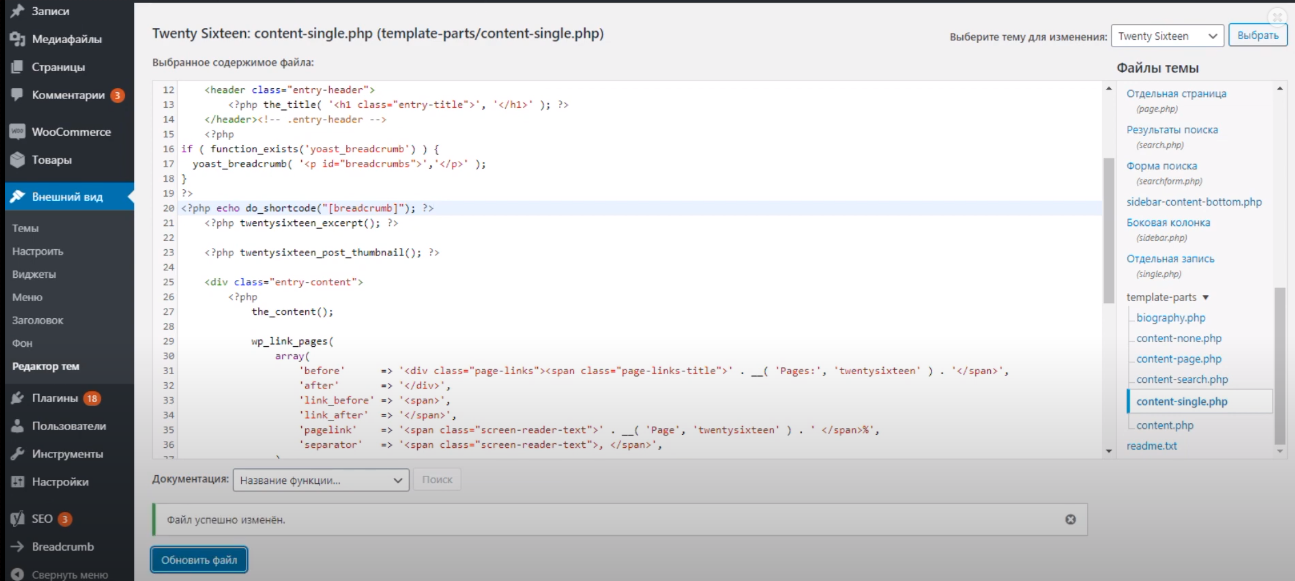Open the Comments bubble icon
Image resolution: width=1295 pixels, height=581 pixels.
[x=17, y=95]
